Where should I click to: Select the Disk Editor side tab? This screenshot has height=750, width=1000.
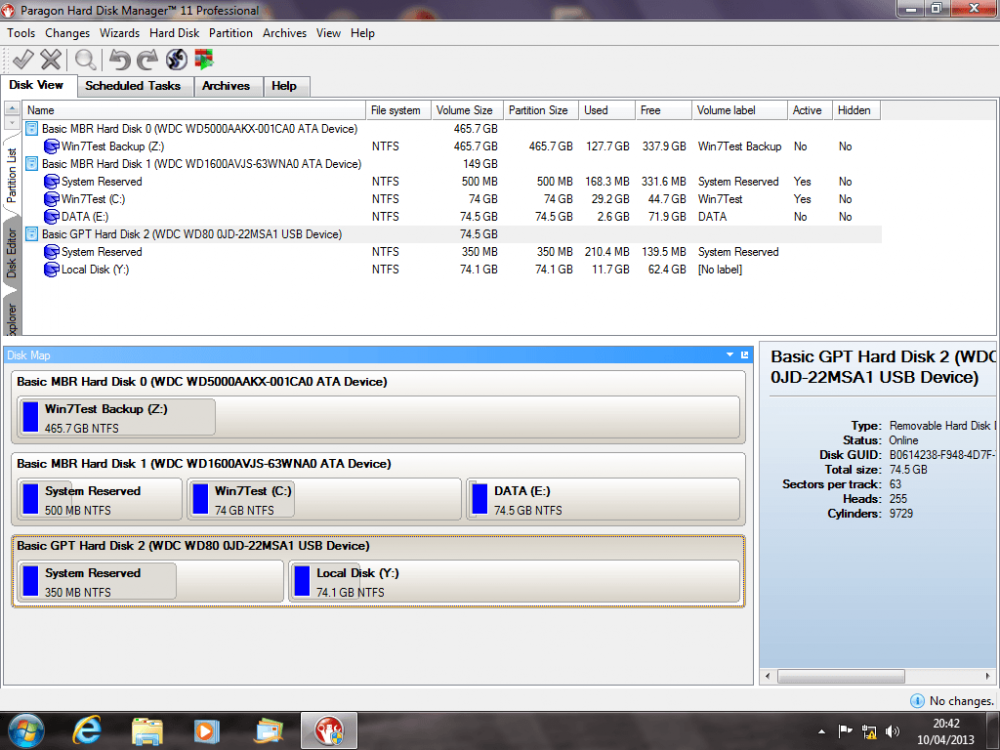tap(11, 253)
